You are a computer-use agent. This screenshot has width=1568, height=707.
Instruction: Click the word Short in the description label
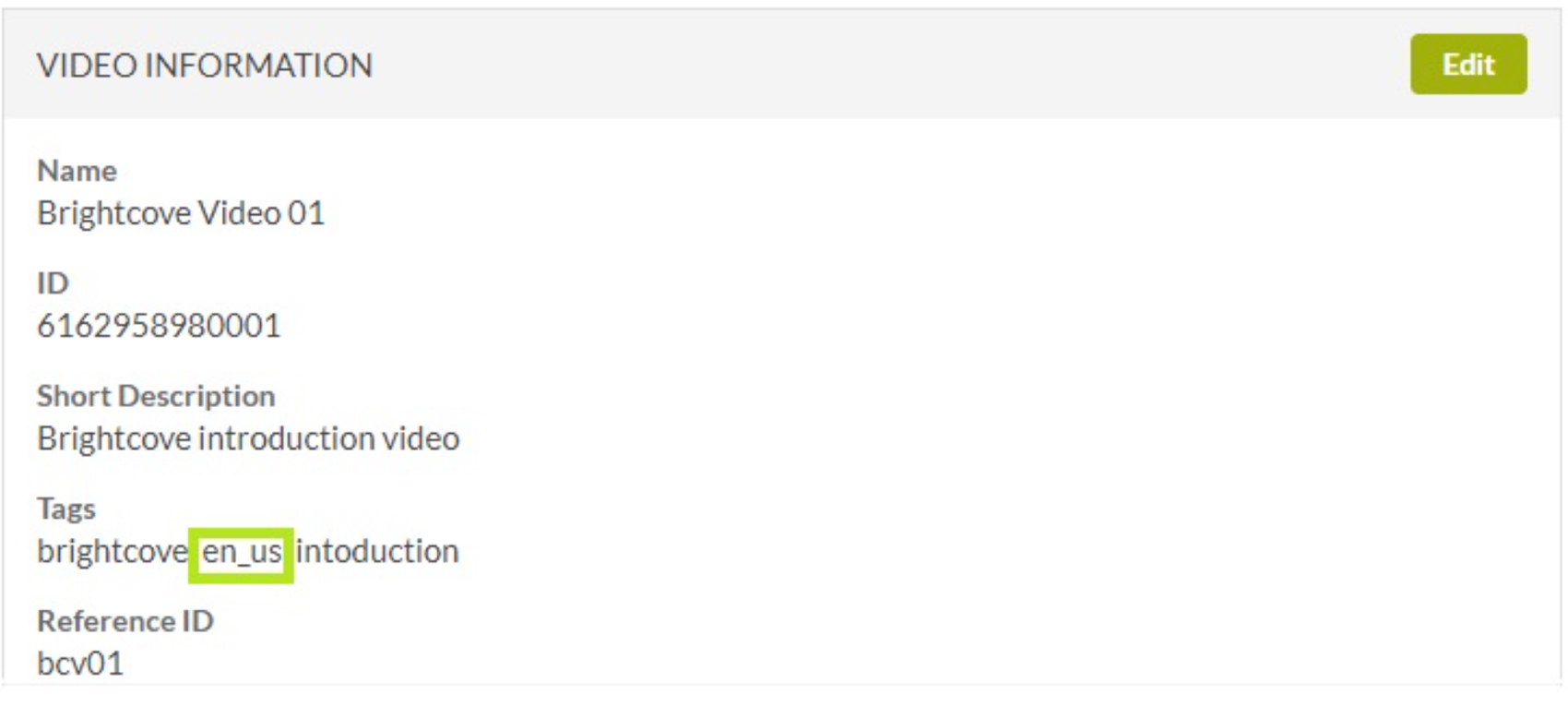point(74,396)
